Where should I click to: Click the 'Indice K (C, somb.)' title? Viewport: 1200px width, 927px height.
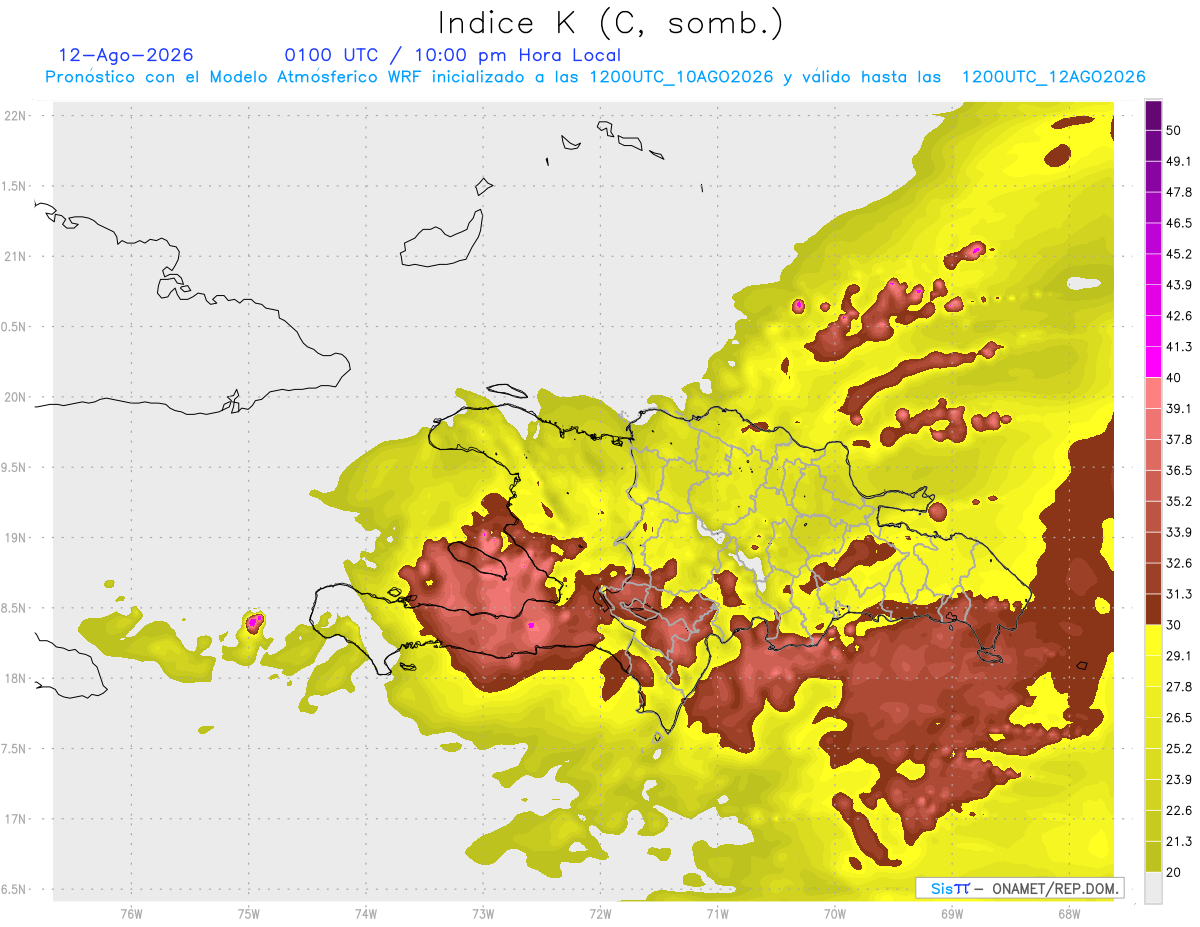coord(610,23)
